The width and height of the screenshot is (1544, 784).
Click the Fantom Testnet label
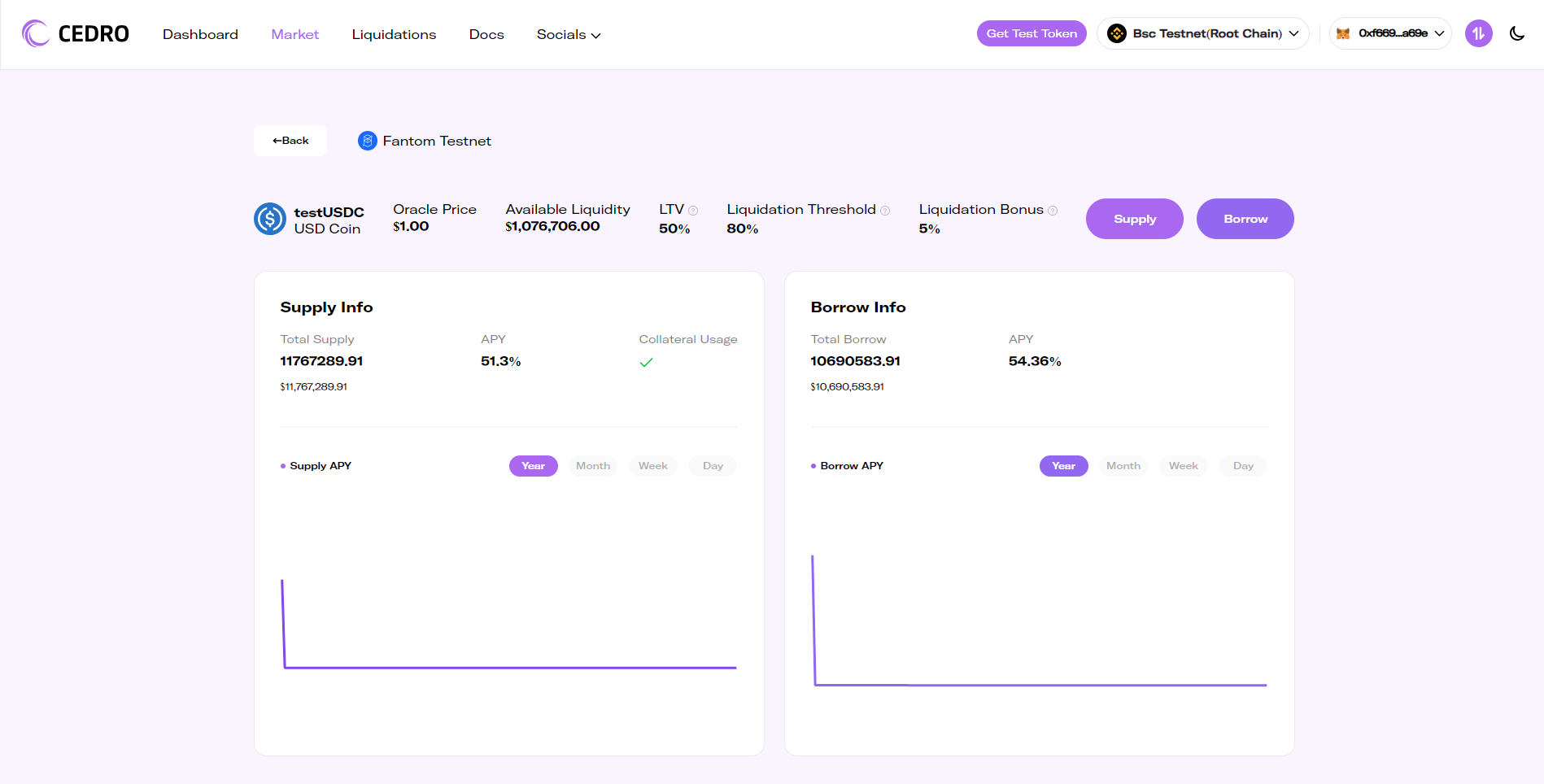(x=437, y=141)
